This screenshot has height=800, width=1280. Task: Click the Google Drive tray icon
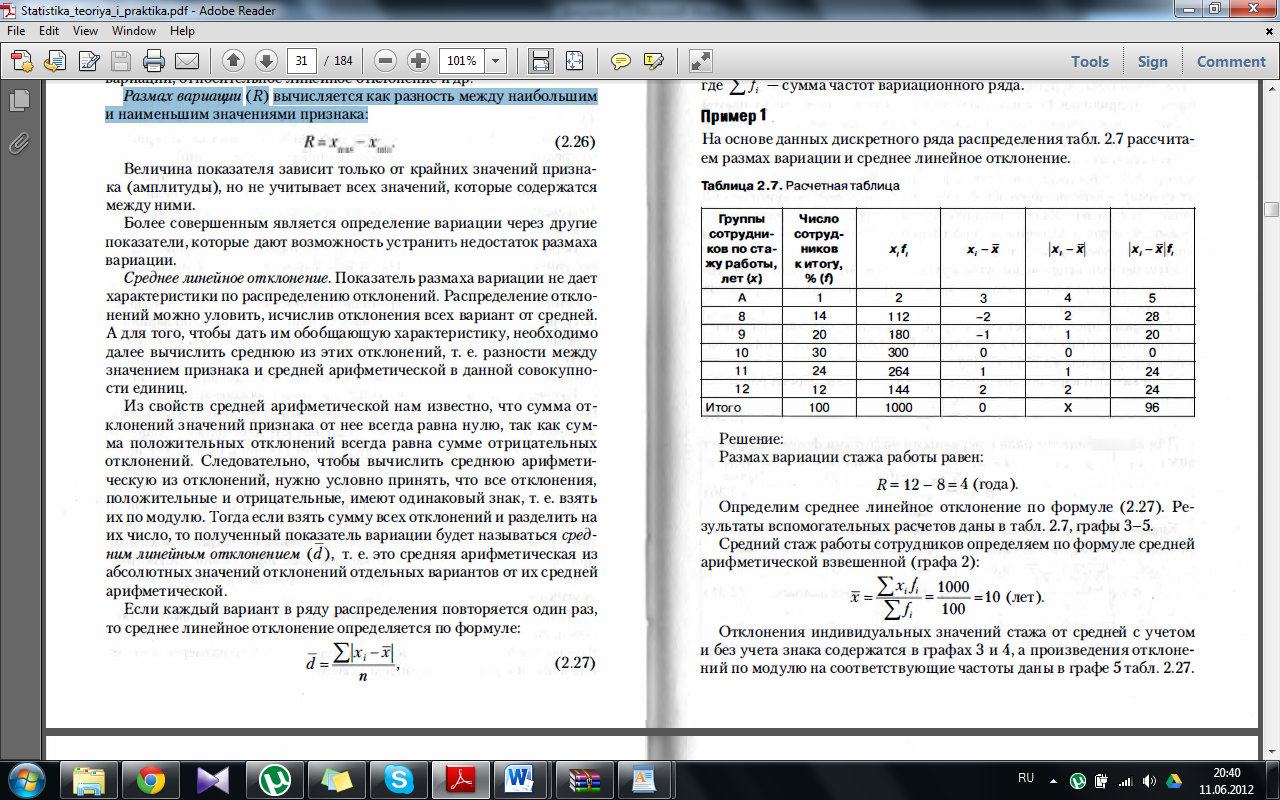click(1172, 779)
